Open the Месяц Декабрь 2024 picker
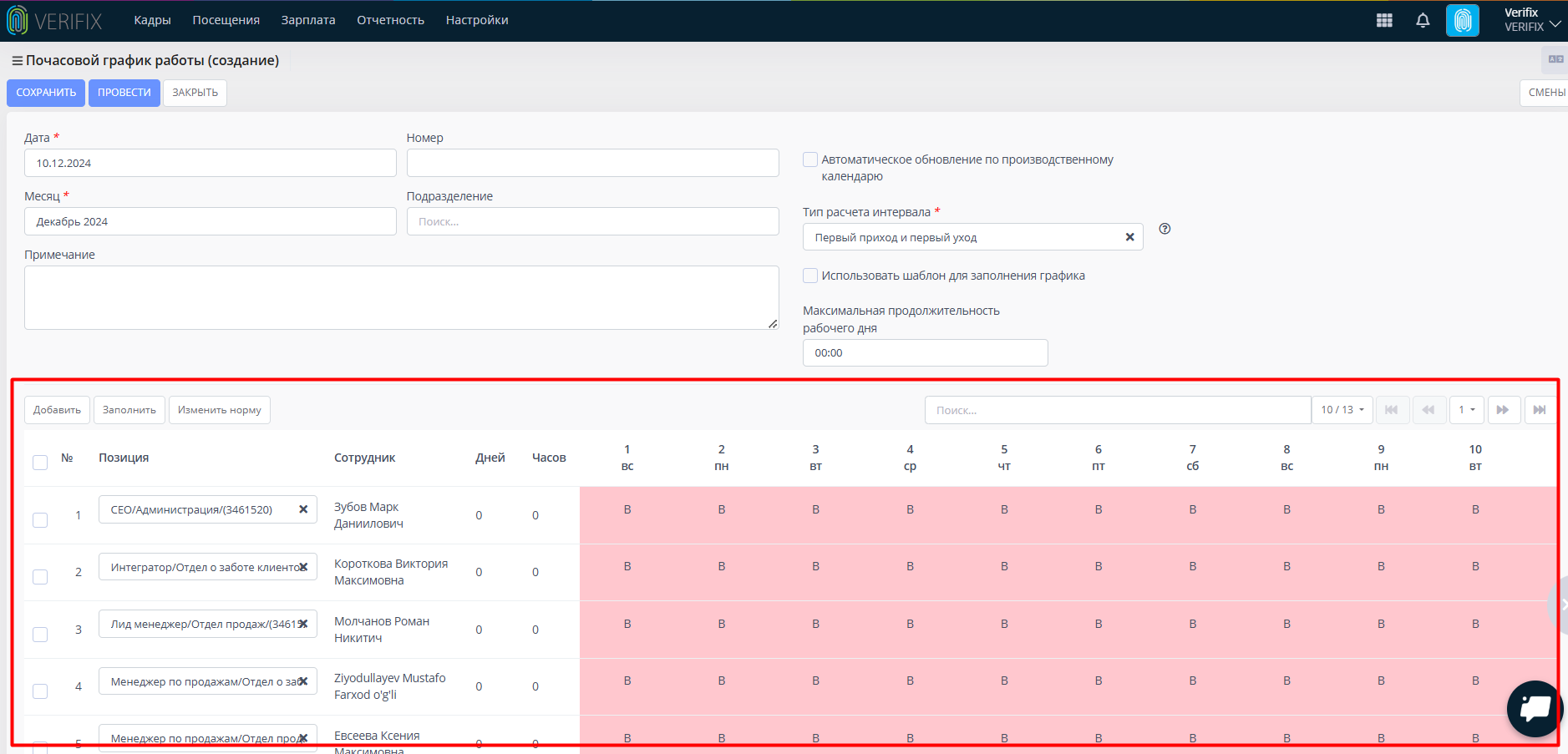The height and width of the screenshot is (754, 1568). [x=211, y=221]
